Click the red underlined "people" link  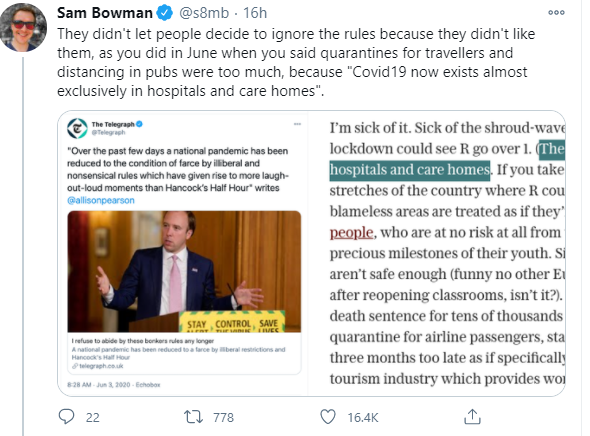point(351,232)
